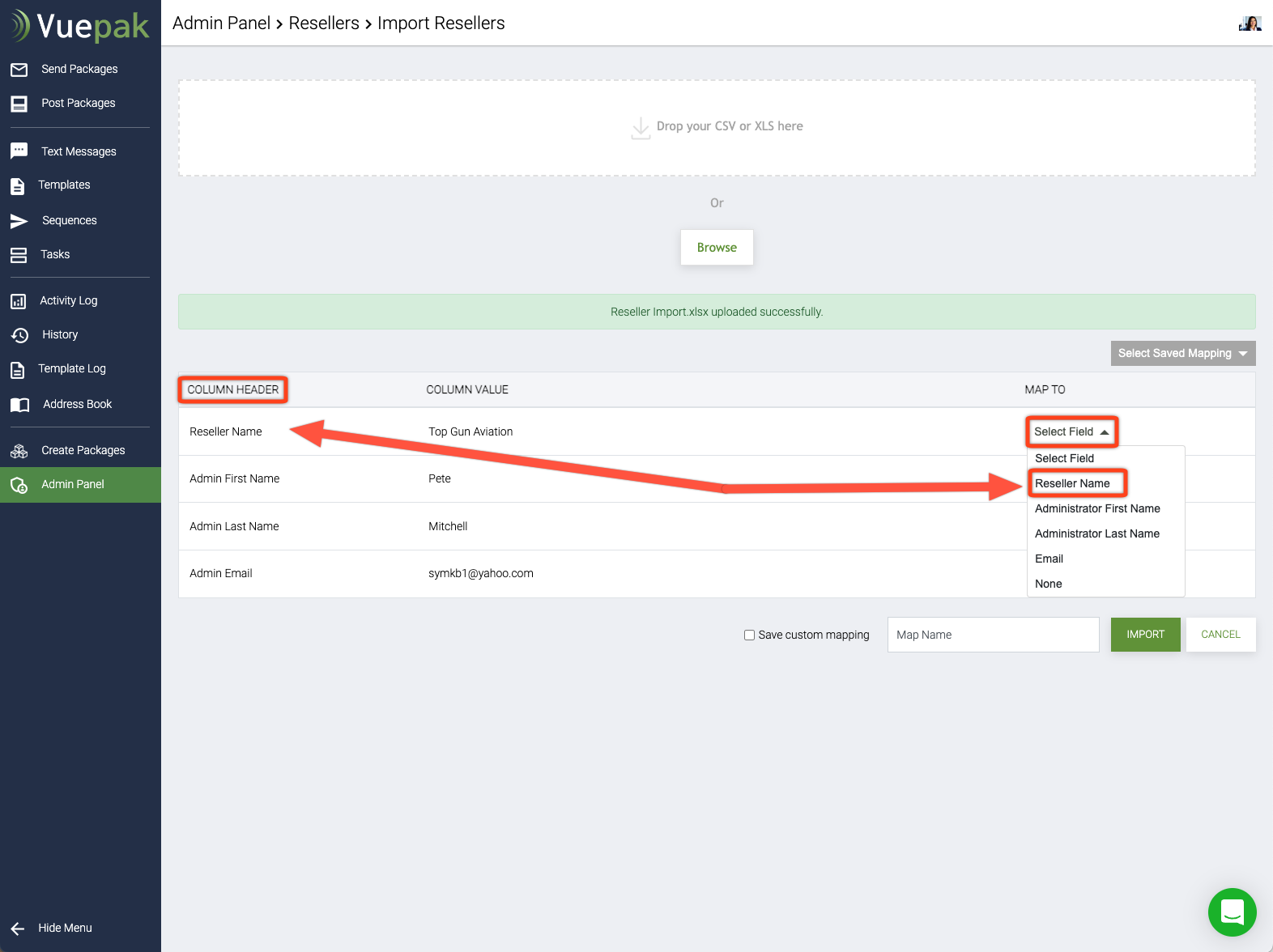Screen dimensions: 1273x952
Task: Click the green IMPORT button
Action: pyautogui.click(x=1145, y=635)
